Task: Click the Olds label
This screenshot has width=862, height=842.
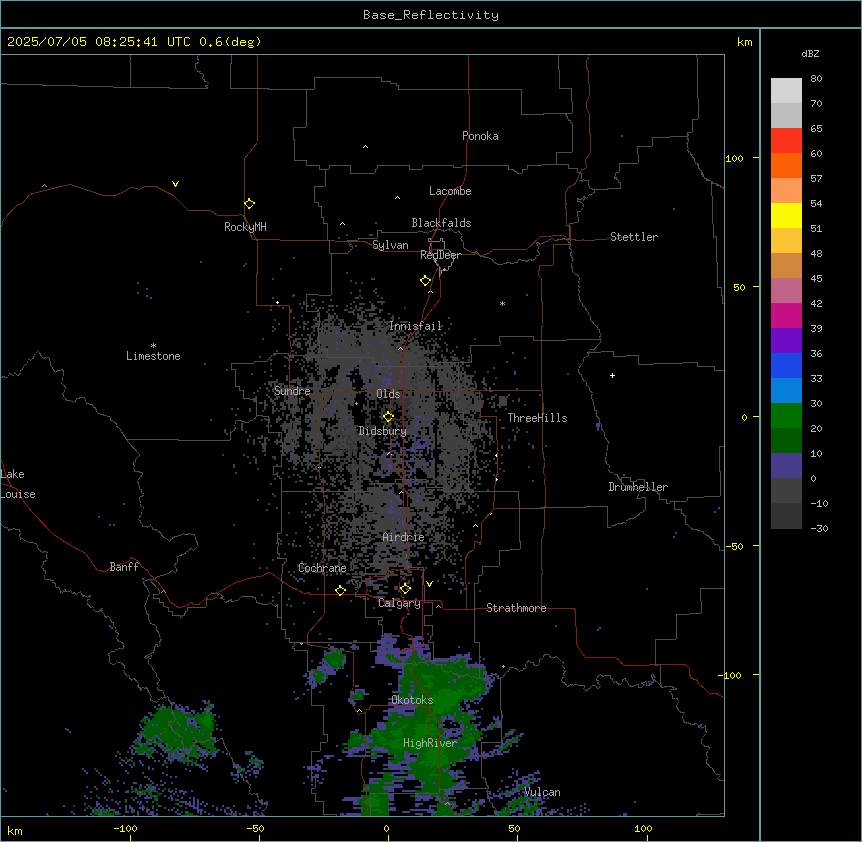Action: click(x=388, y=394)
